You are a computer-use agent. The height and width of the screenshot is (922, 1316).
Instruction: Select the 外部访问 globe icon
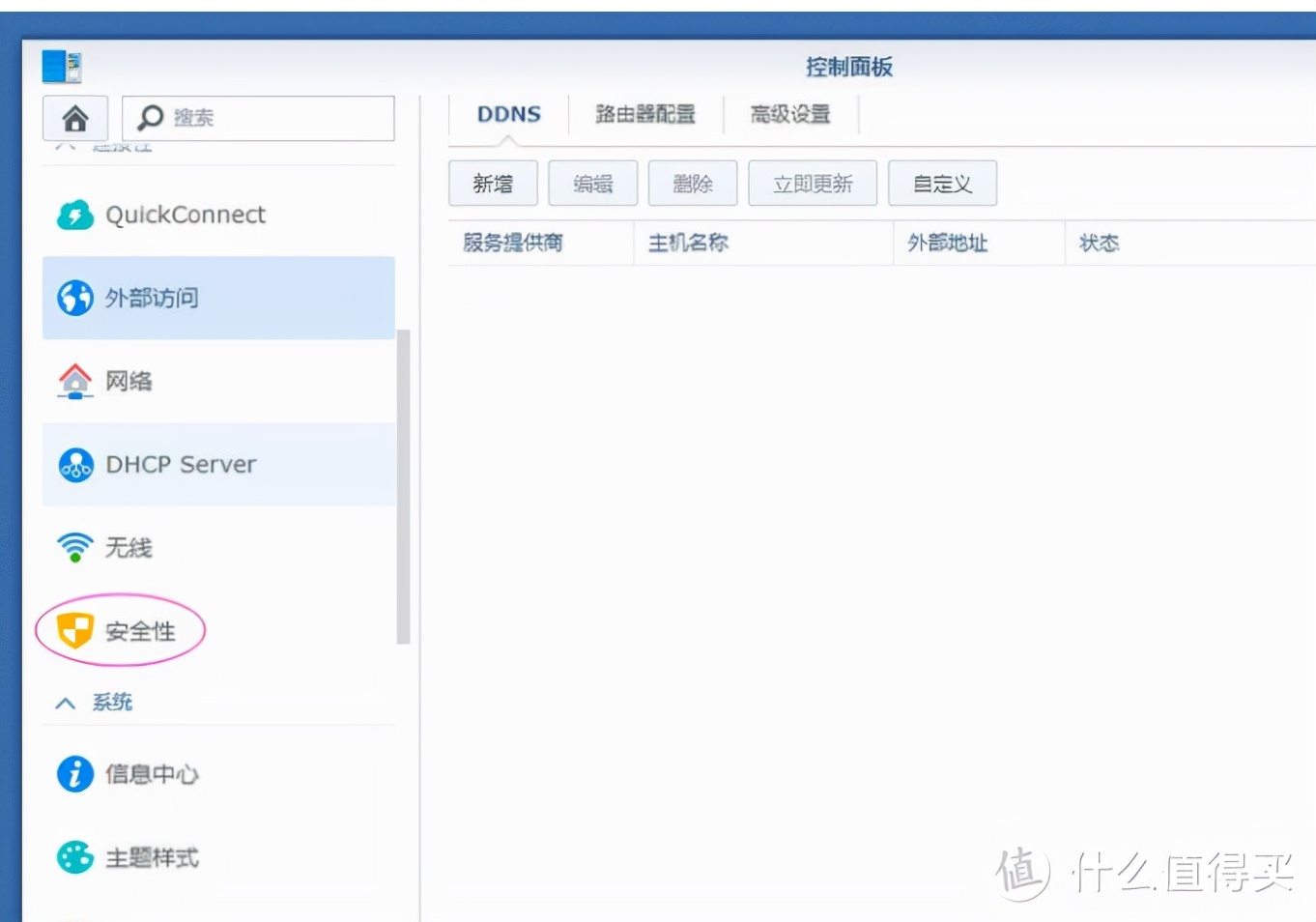tap(74, 298)
